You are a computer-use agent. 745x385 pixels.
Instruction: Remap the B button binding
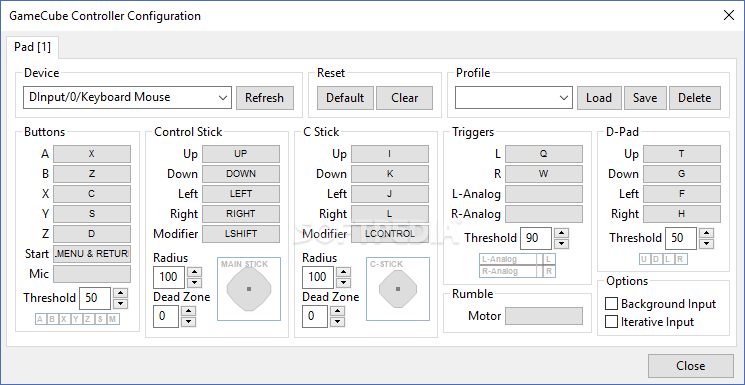[x=92, y=174]
